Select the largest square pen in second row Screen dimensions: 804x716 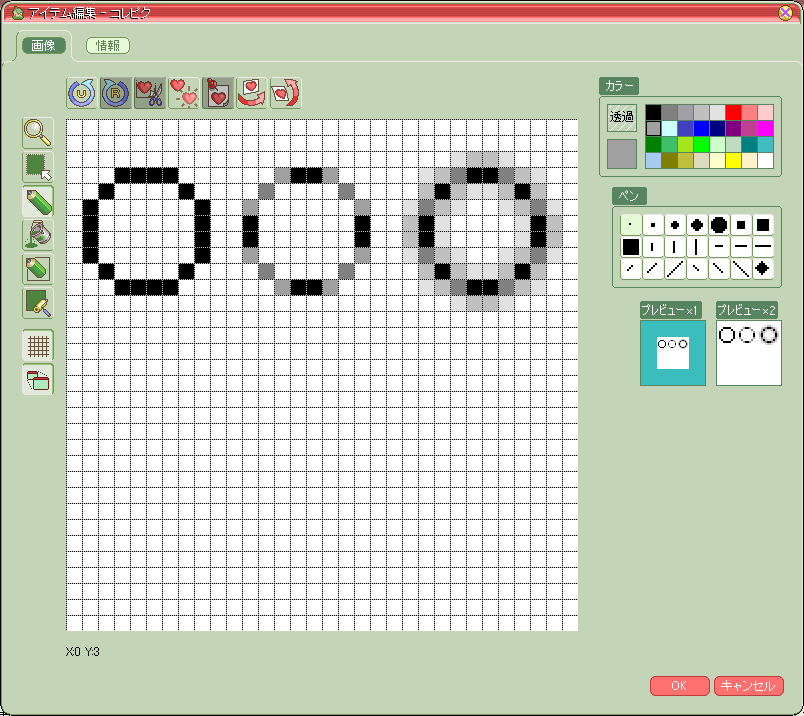coord(630,247)
